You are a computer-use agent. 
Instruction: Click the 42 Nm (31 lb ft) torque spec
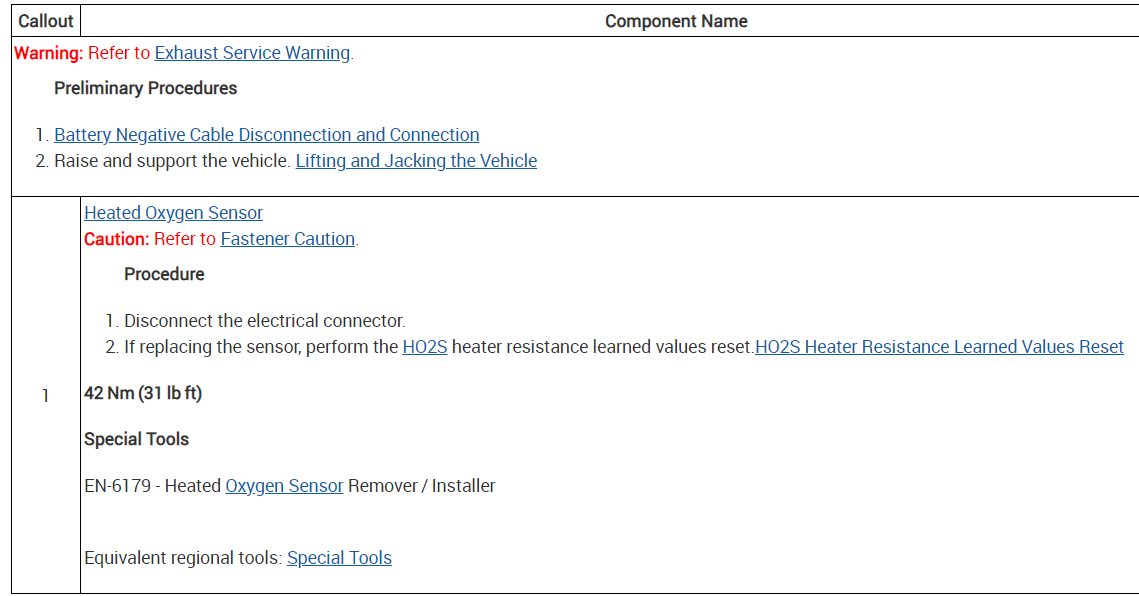143,393
